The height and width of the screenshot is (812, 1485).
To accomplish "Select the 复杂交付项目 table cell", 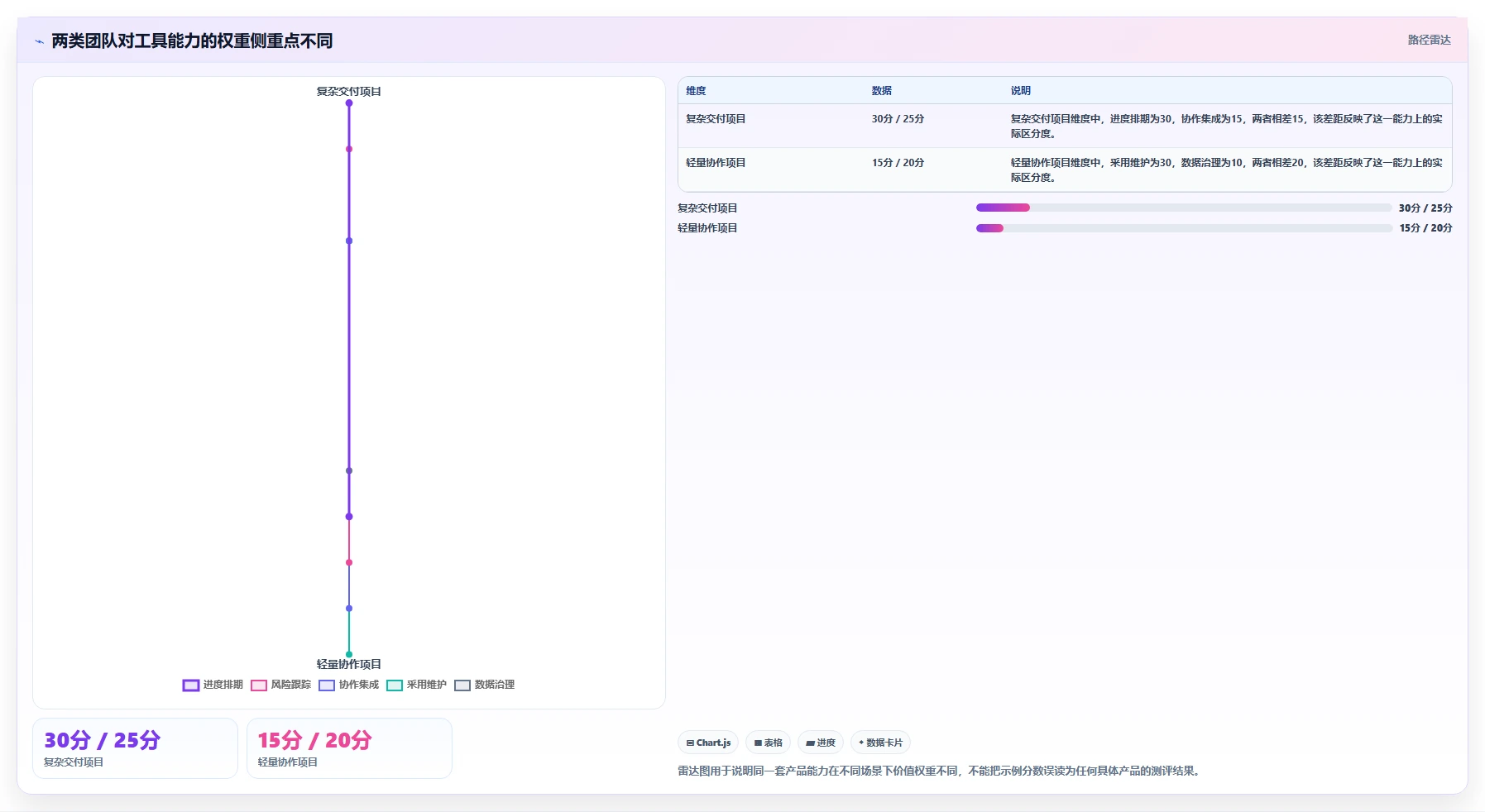I will pos(716,119).
